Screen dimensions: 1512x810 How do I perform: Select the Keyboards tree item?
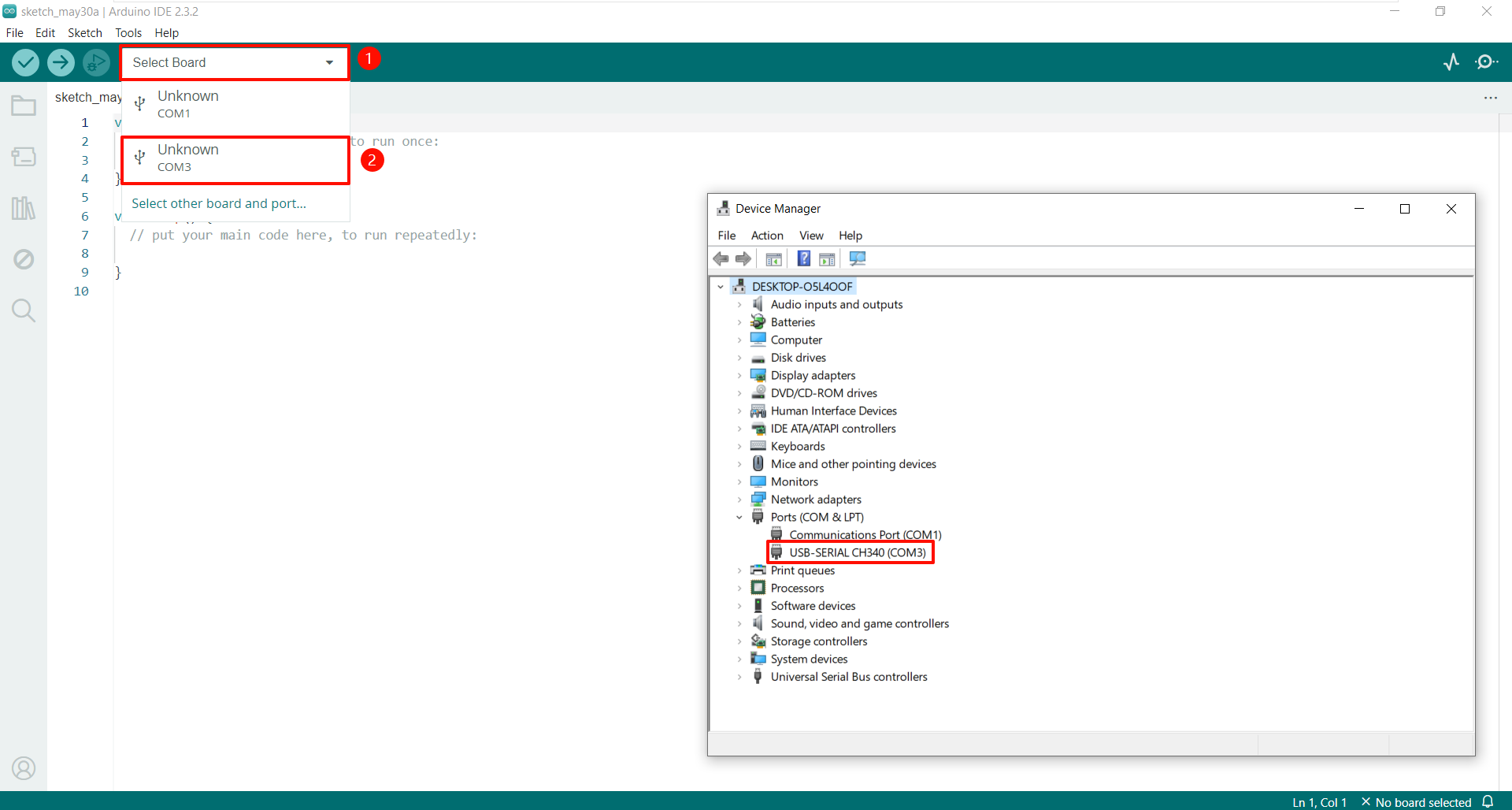[x=798, y=447]
